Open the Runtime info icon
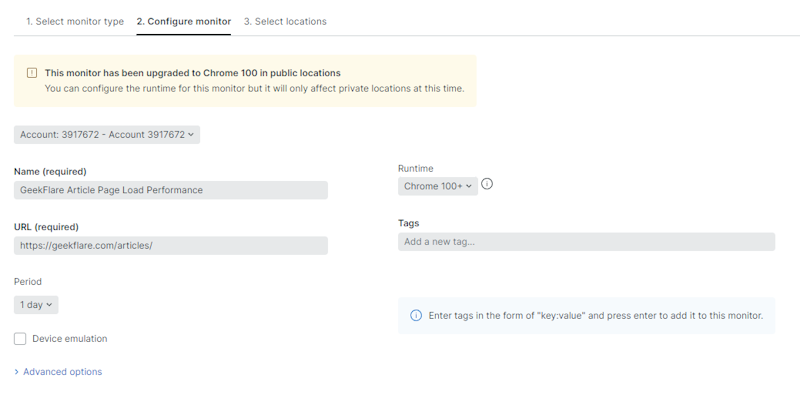 coord(487,184)
